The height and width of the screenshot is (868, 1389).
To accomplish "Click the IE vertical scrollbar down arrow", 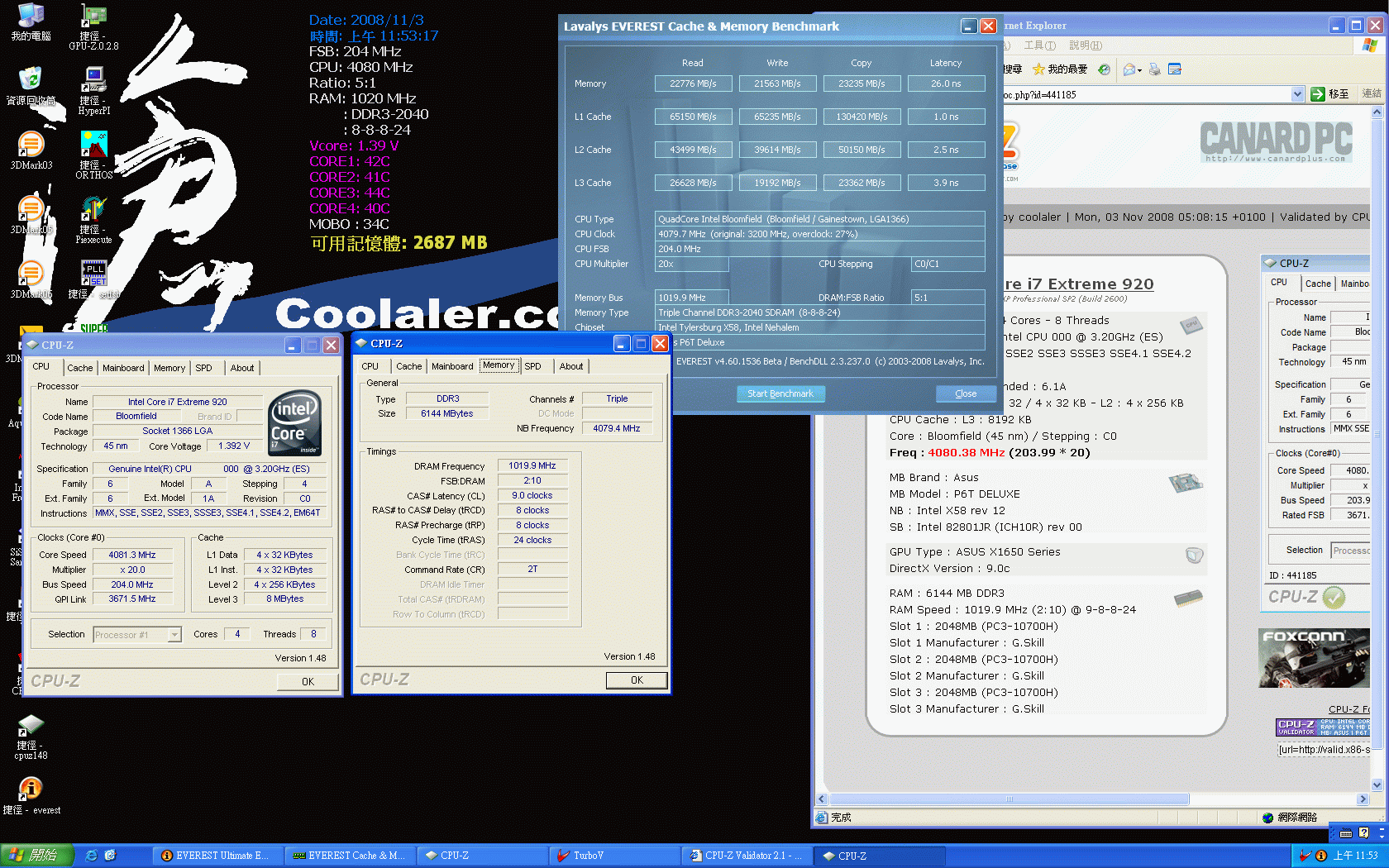I will point(1377,785).
